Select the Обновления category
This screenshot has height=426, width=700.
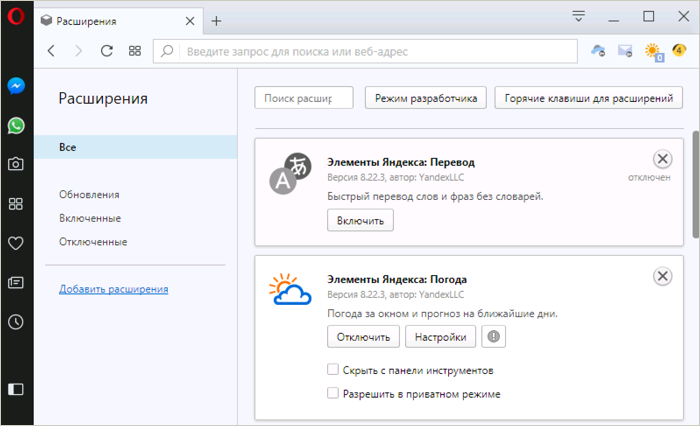click(89, 195)
